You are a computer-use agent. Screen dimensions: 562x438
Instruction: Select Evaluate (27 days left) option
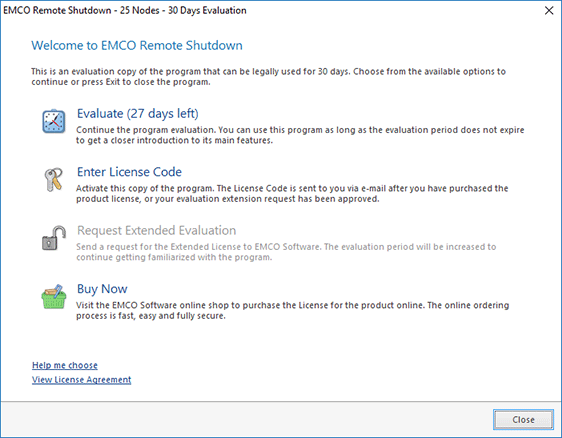(x=138, y=114)
